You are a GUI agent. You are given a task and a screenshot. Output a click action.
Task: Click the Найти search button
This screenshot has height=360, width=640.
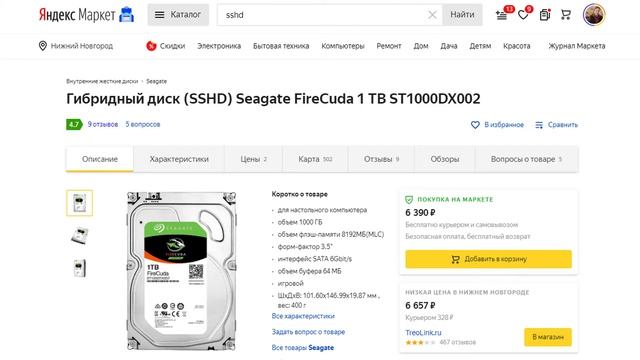(x=462, y=15)
